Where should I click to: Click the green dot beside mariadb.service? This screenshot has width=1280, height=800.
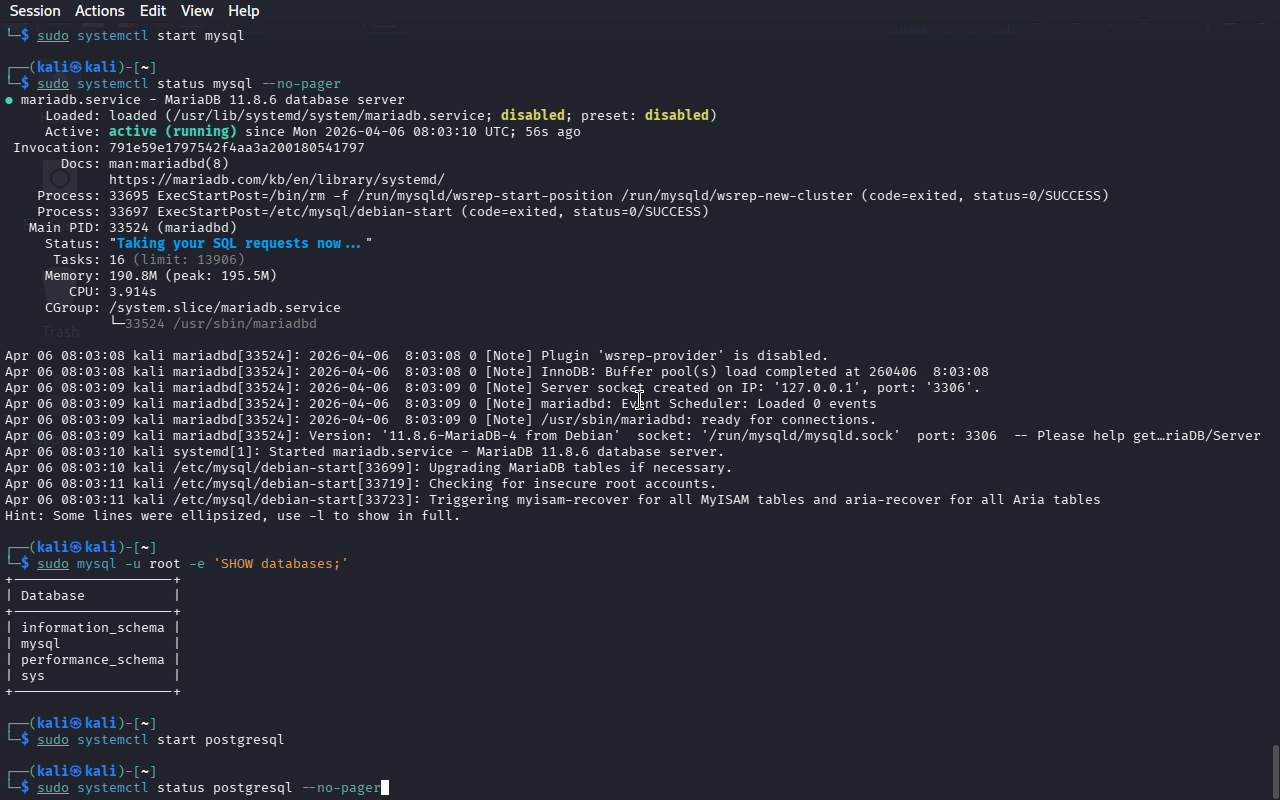[9, 100]
